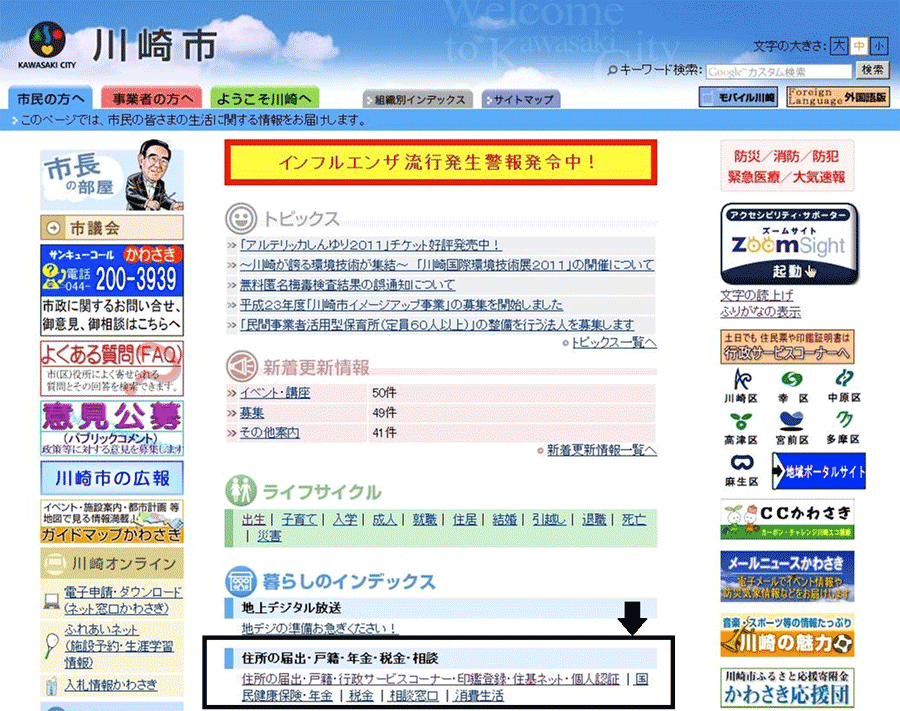
Task: Click the 電子申請・ダウンロード link
Action: click(123, 600)
